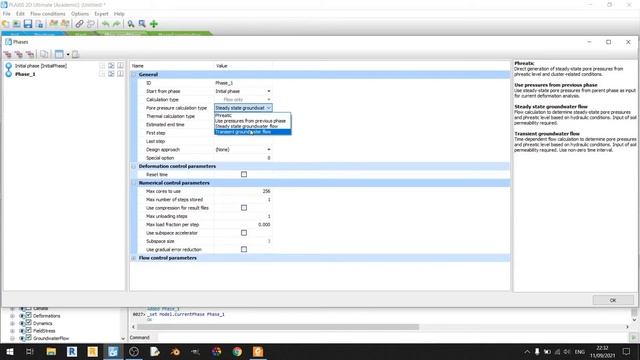640x360 pixels.
Task: Toggle Use compression for result files checkbox
Action: (x=244, y=208)
